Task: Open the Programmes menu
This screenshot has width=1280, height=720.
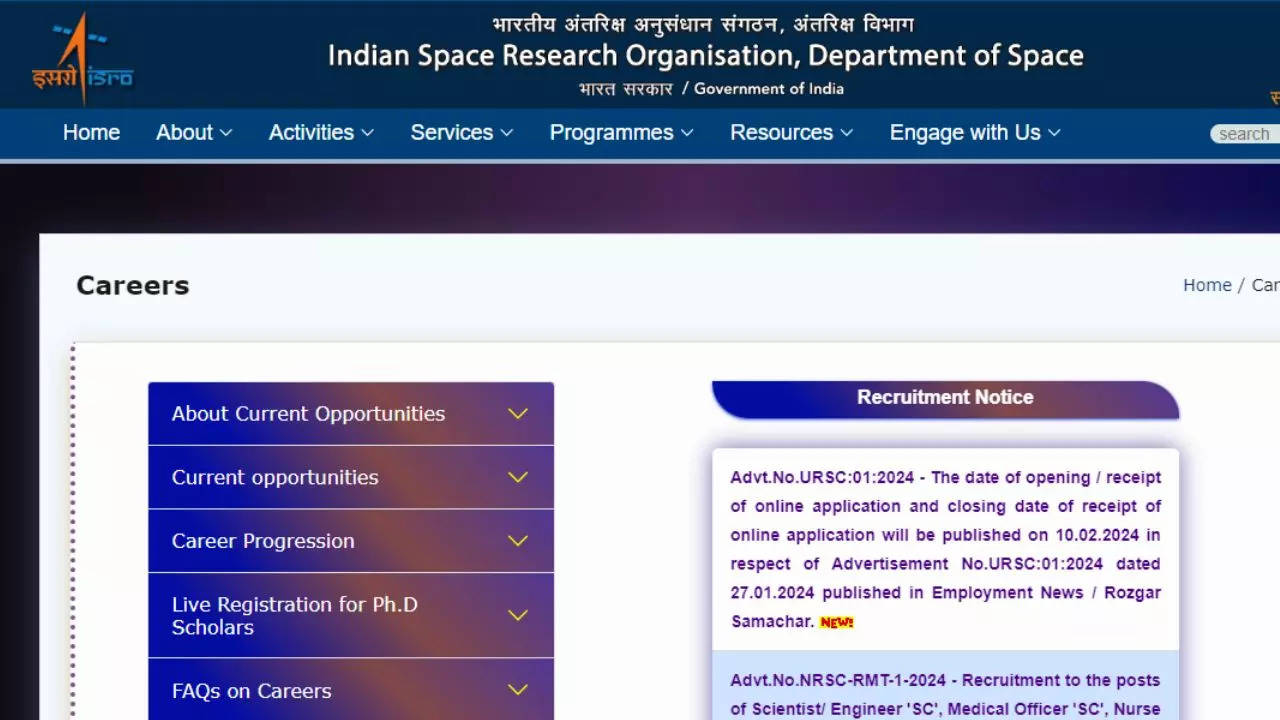Action: (621, 133)
